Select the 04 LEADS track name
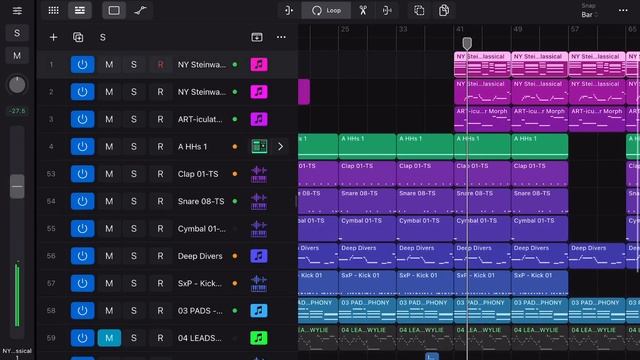 pyautogui.click(x=200, y=338)
